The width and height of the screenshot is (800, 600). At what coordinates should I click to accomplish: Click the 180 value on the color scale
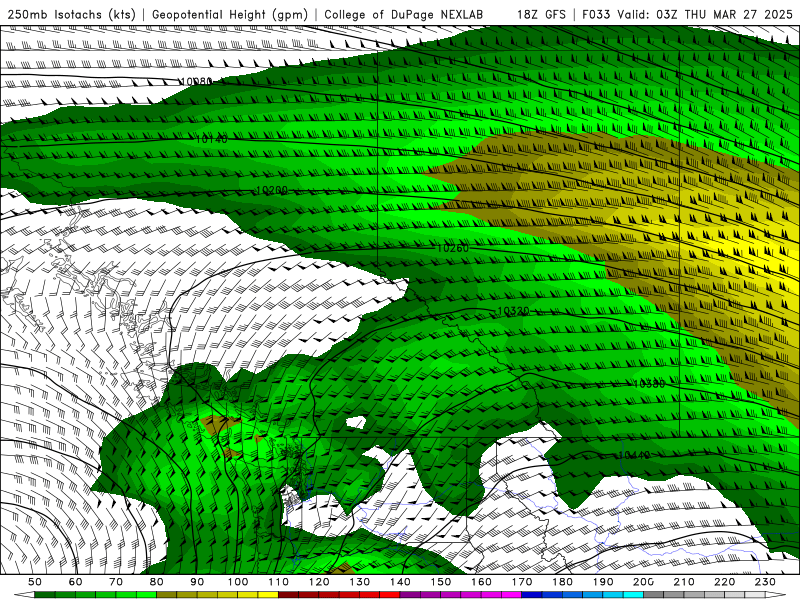562,582
